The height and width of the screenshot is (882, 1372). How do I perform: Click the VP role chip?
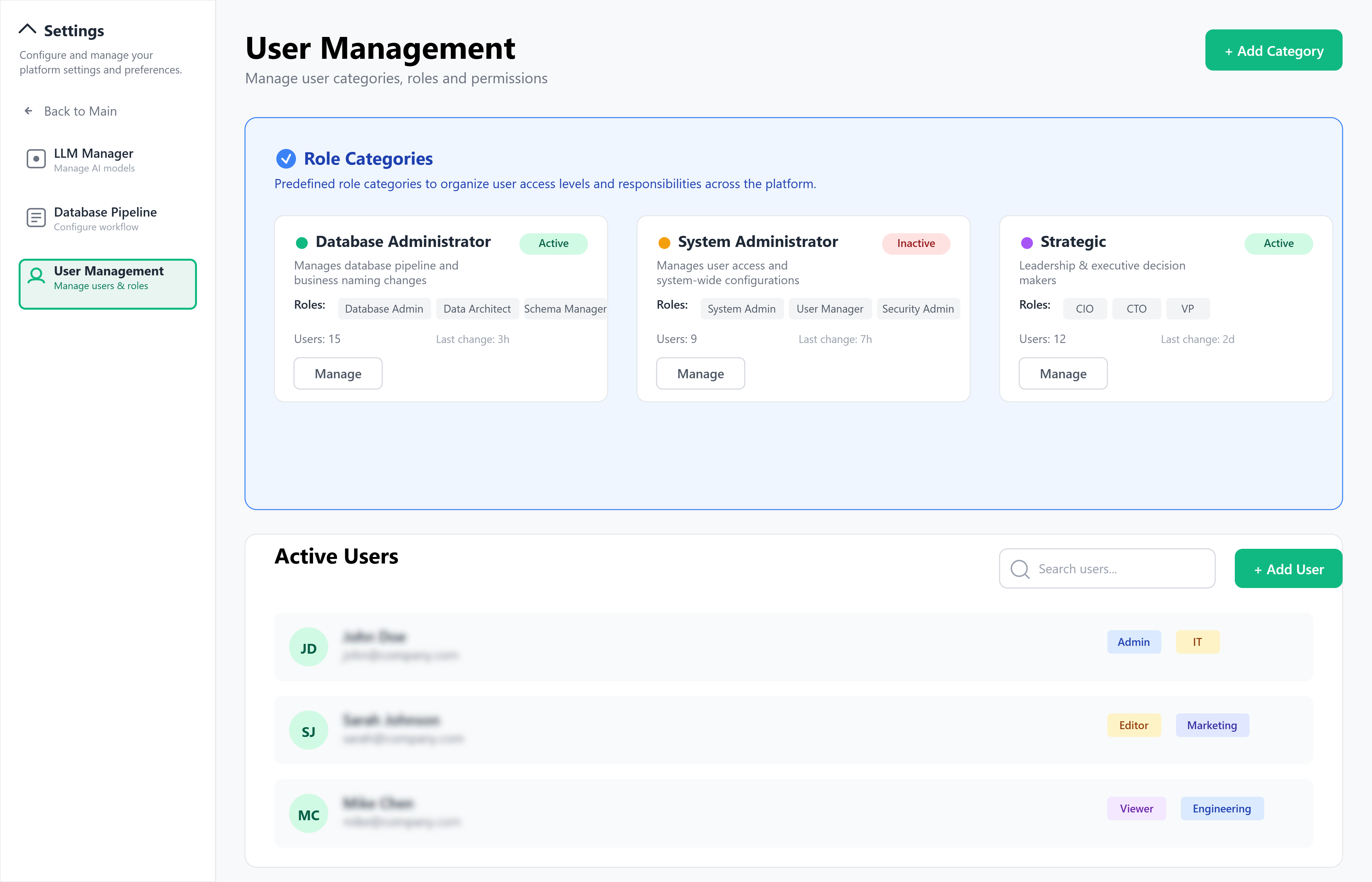click(x=1188, y=309)
